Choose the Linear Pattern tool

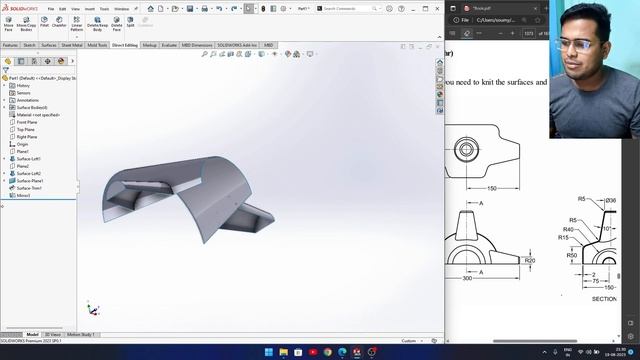point(76,24)
